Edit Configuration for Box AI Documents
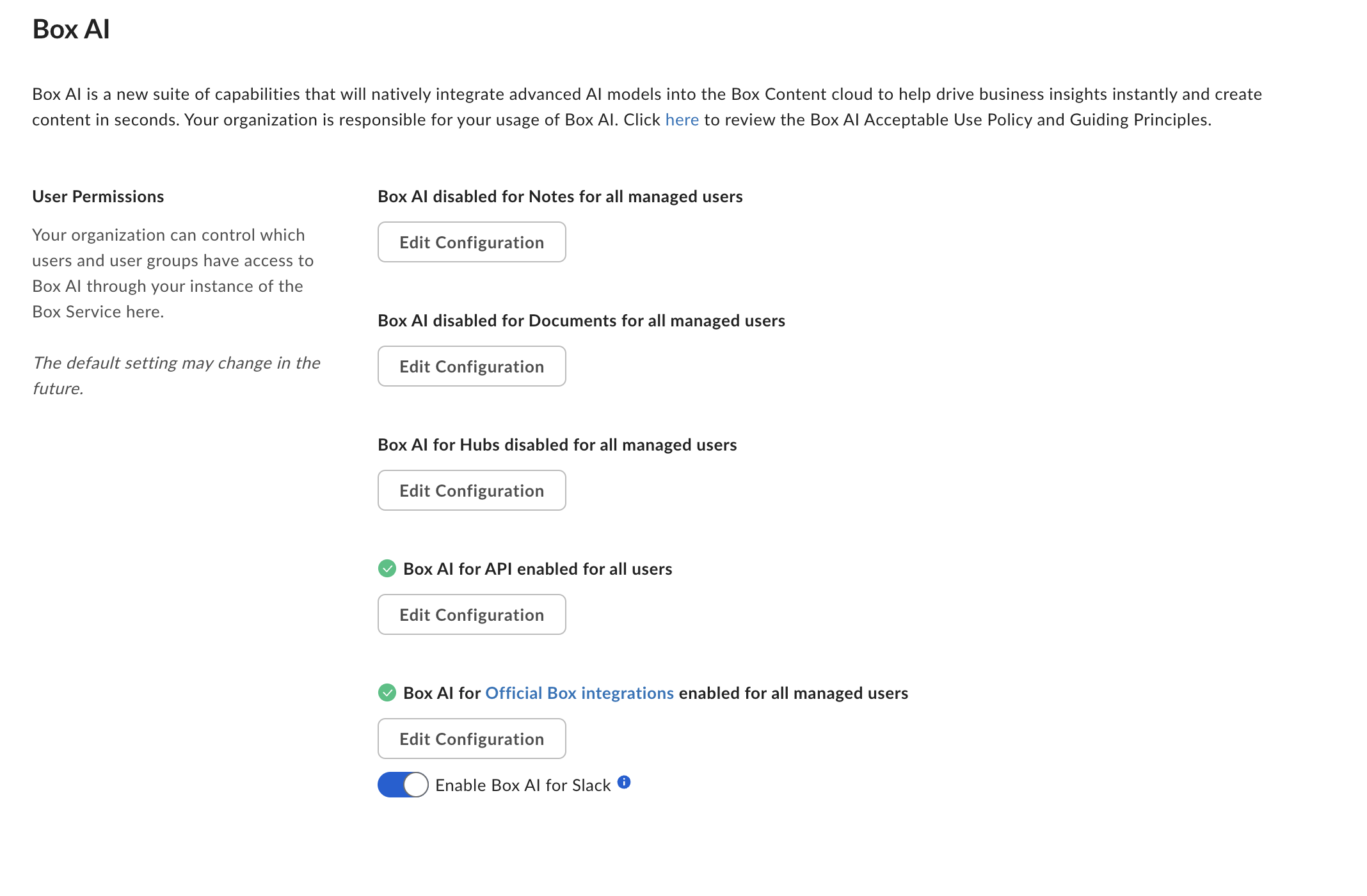The width and height of the screenshot is (1367, 896). [472, 366]
